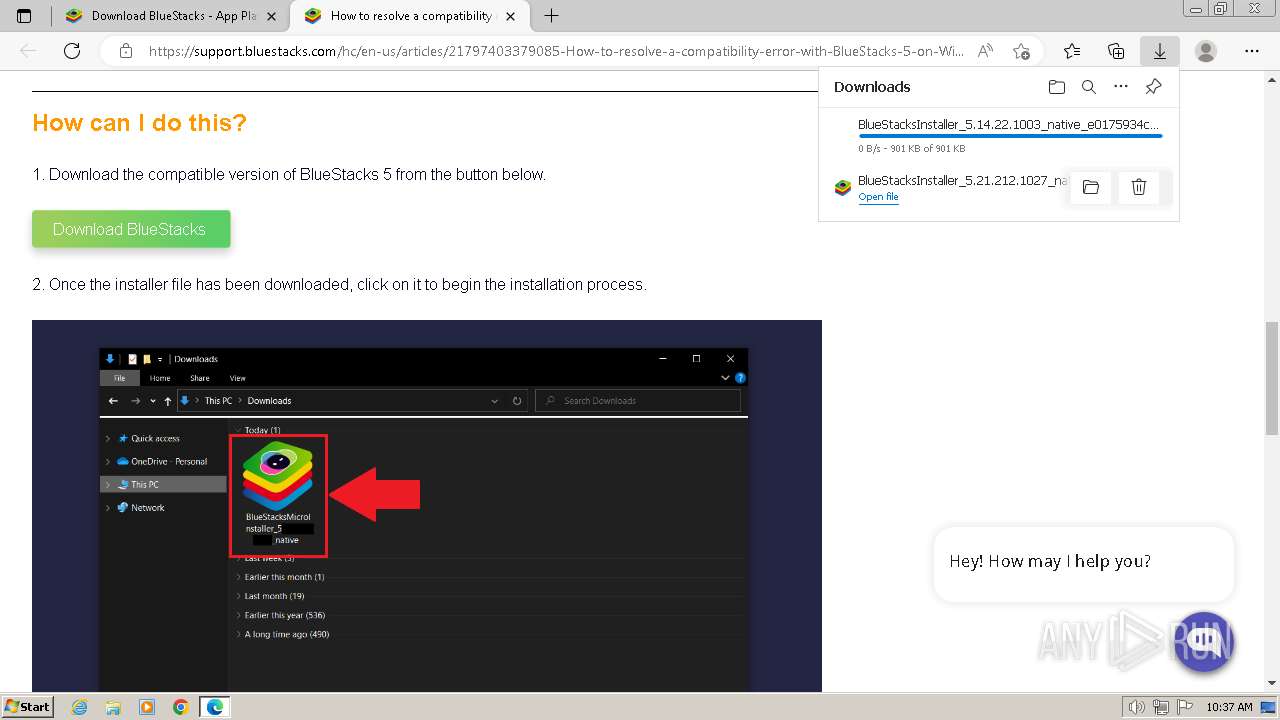The height and width of the screenshot is (720, 1280).
Task: Open the Windows Start menu
Action: point(27,706)
